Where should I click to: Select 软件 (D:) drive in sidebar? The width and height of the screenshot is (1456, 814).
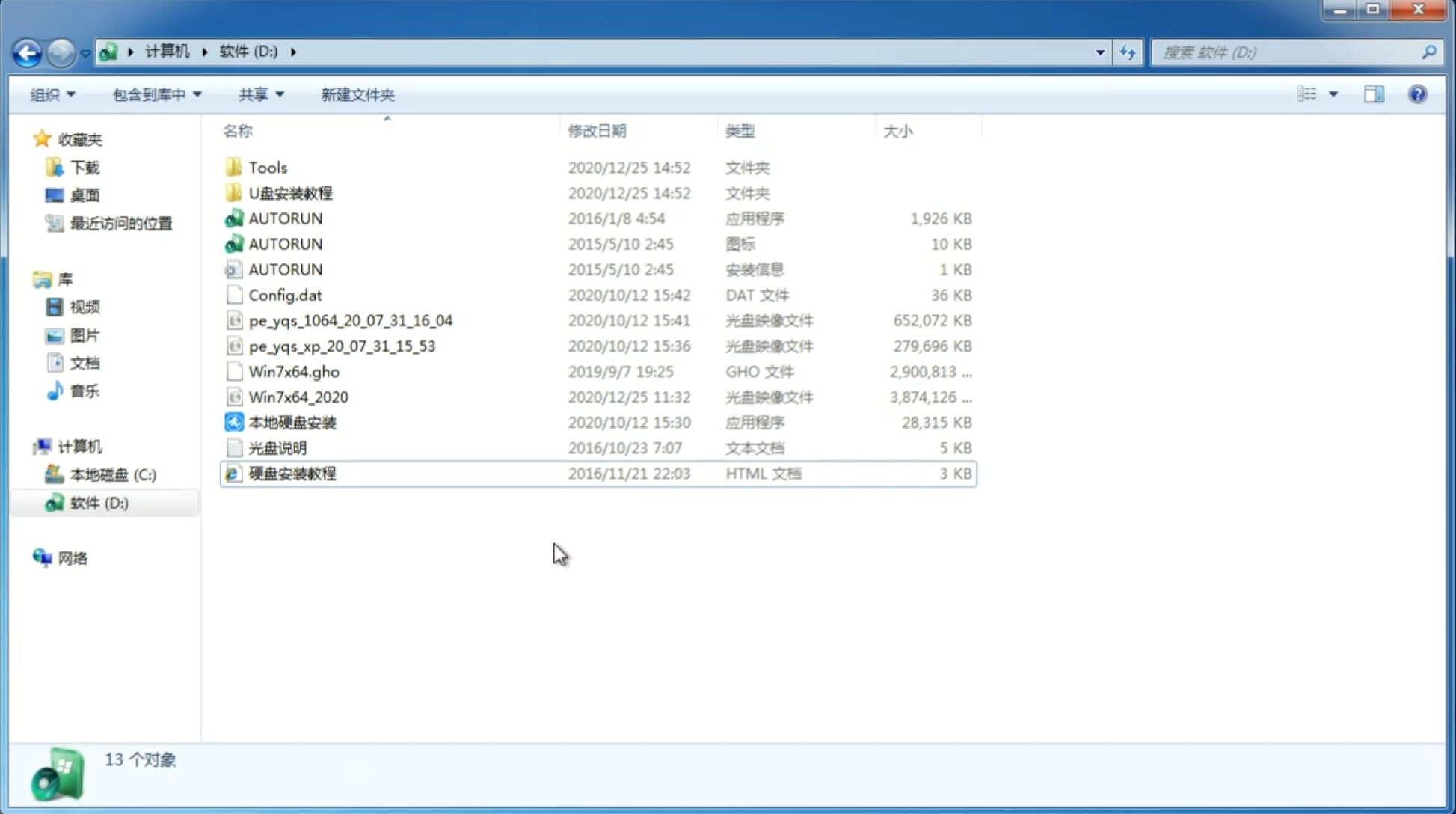pyautogui.click(x=99, y=503)
